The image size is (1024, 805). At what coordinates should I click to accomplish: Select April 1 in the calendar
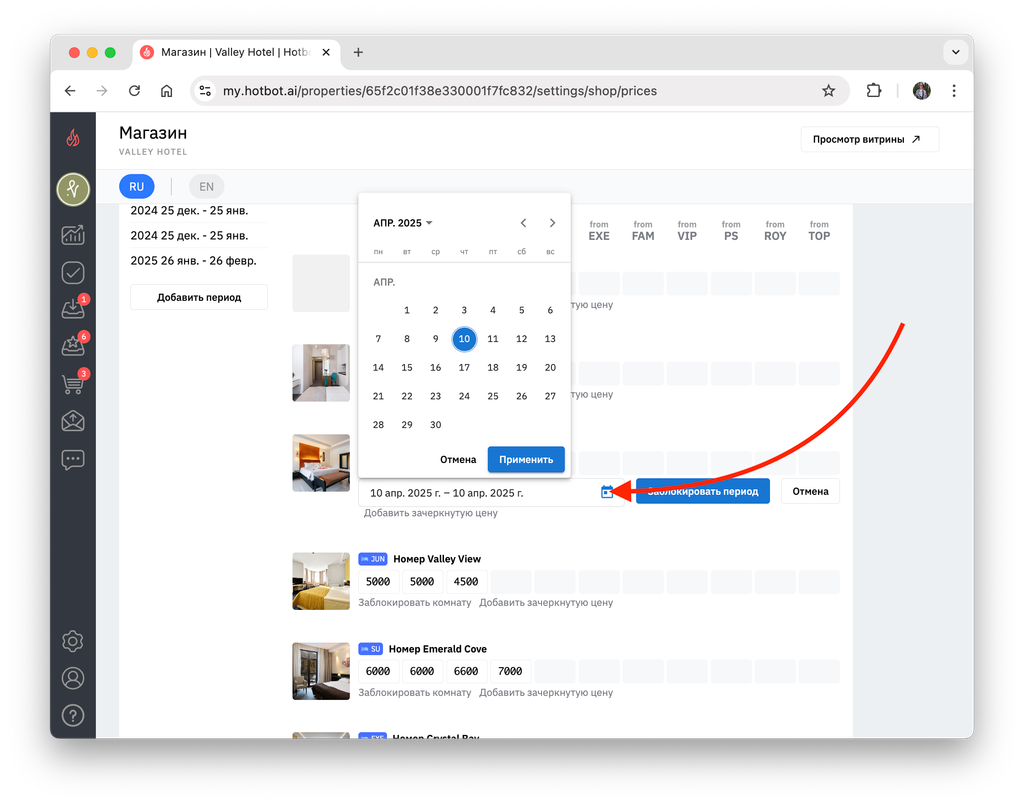[407, 310]
